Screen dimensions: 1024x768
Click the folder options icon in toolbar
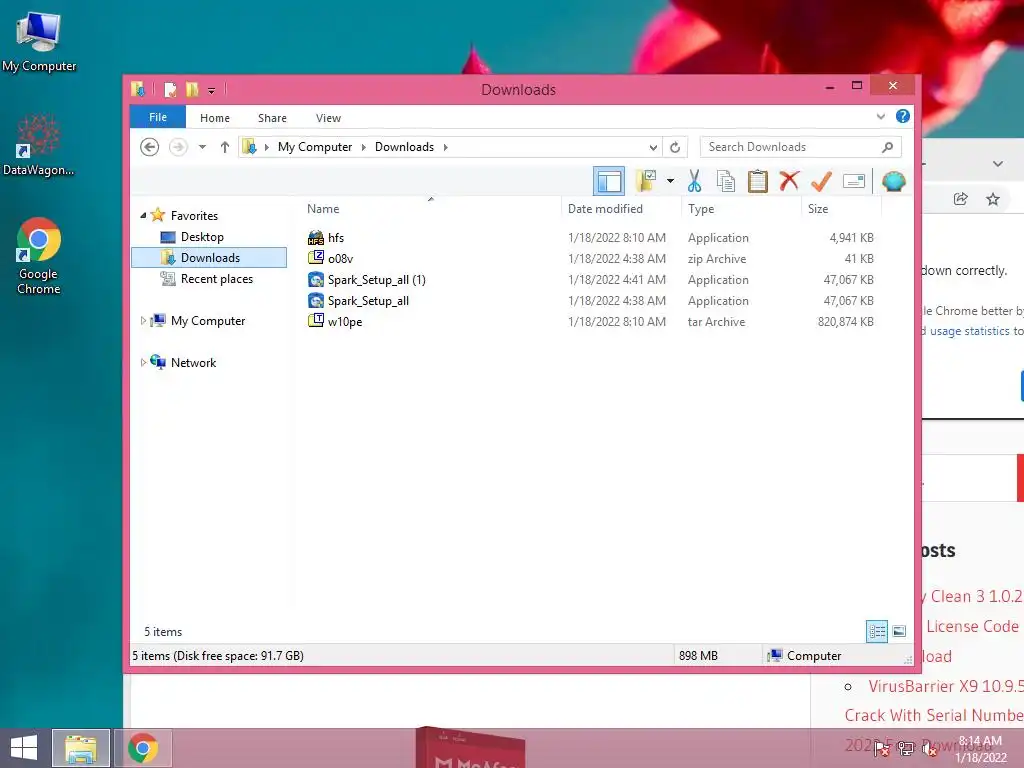coord(646,181)
